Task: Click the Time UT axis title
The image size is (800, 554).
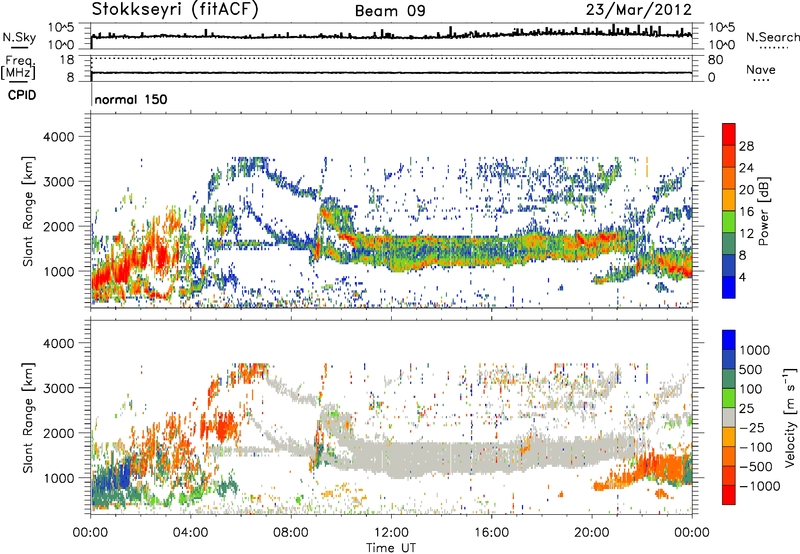Action: tap(391, 547)
